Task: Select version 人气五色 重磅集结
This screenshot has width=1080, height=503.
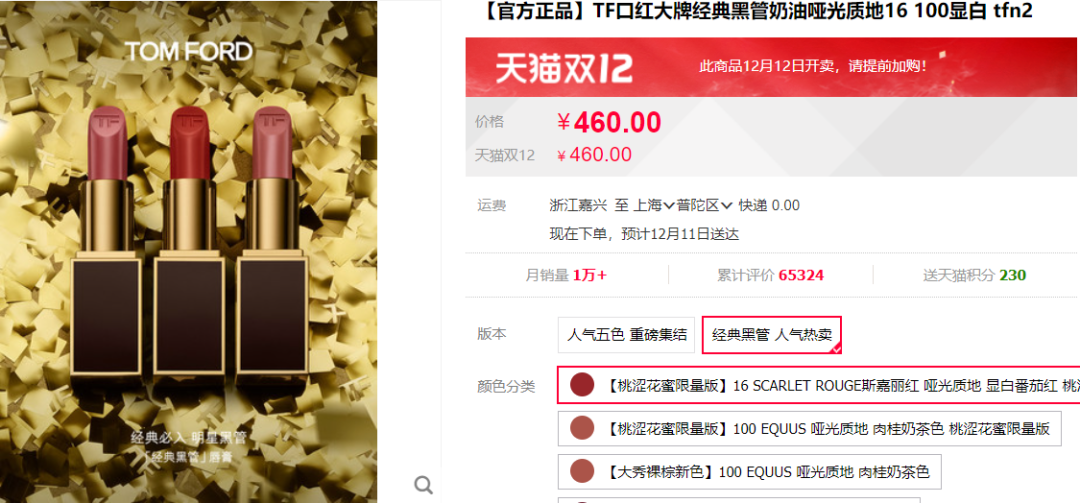Action: click(x=626, y=335)
